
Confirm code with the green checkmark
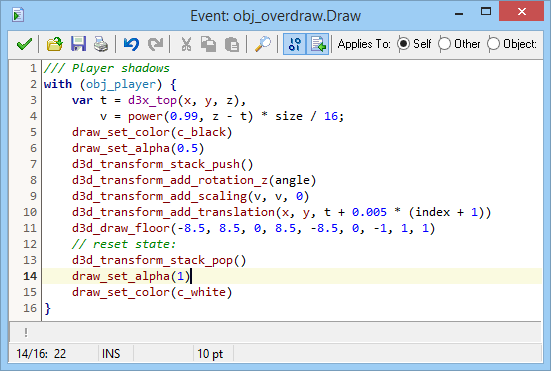24,44
